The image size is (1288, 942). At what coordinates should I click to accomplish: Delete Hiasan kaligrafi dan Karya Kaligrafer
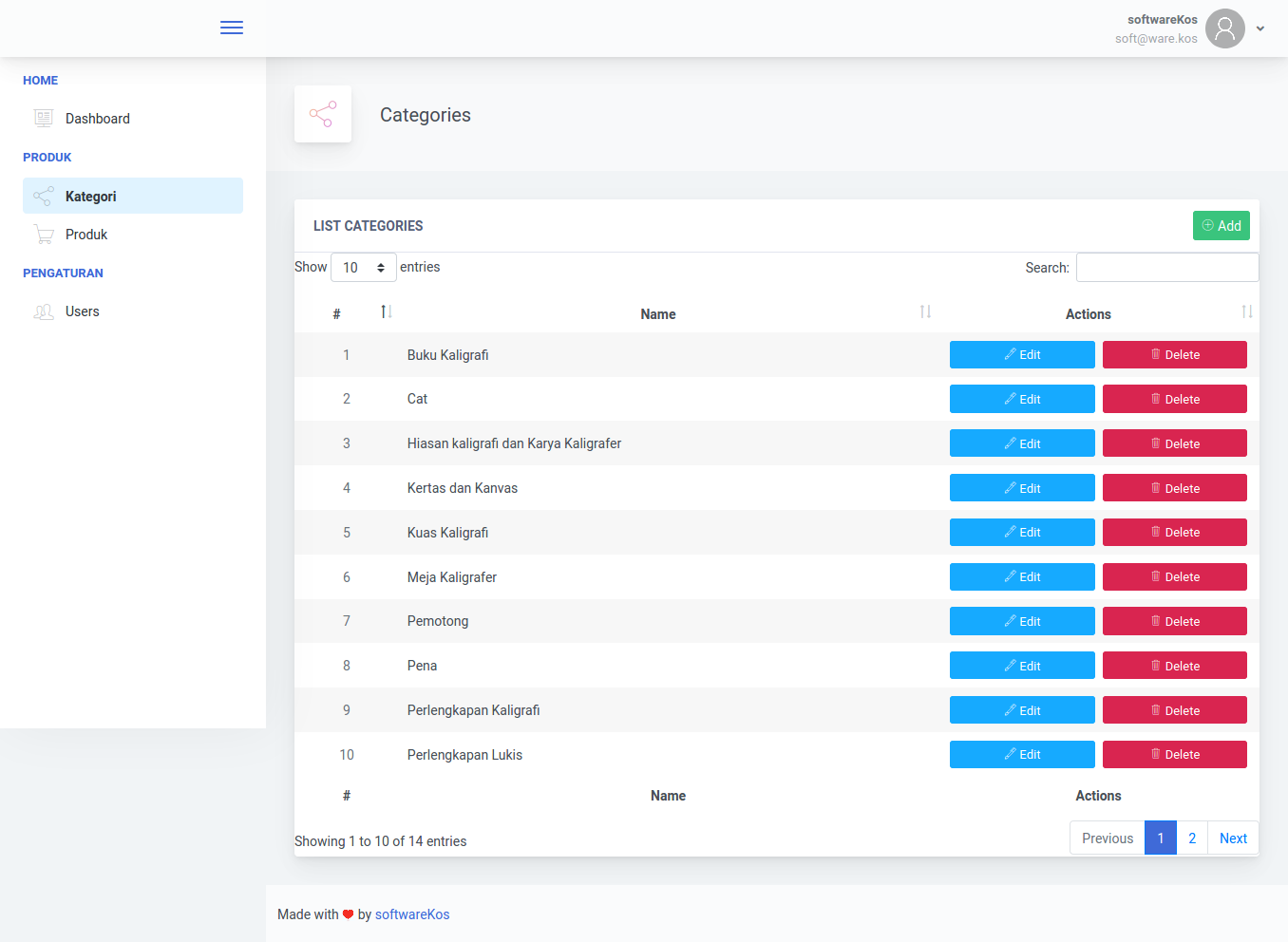coord(1175,443)
